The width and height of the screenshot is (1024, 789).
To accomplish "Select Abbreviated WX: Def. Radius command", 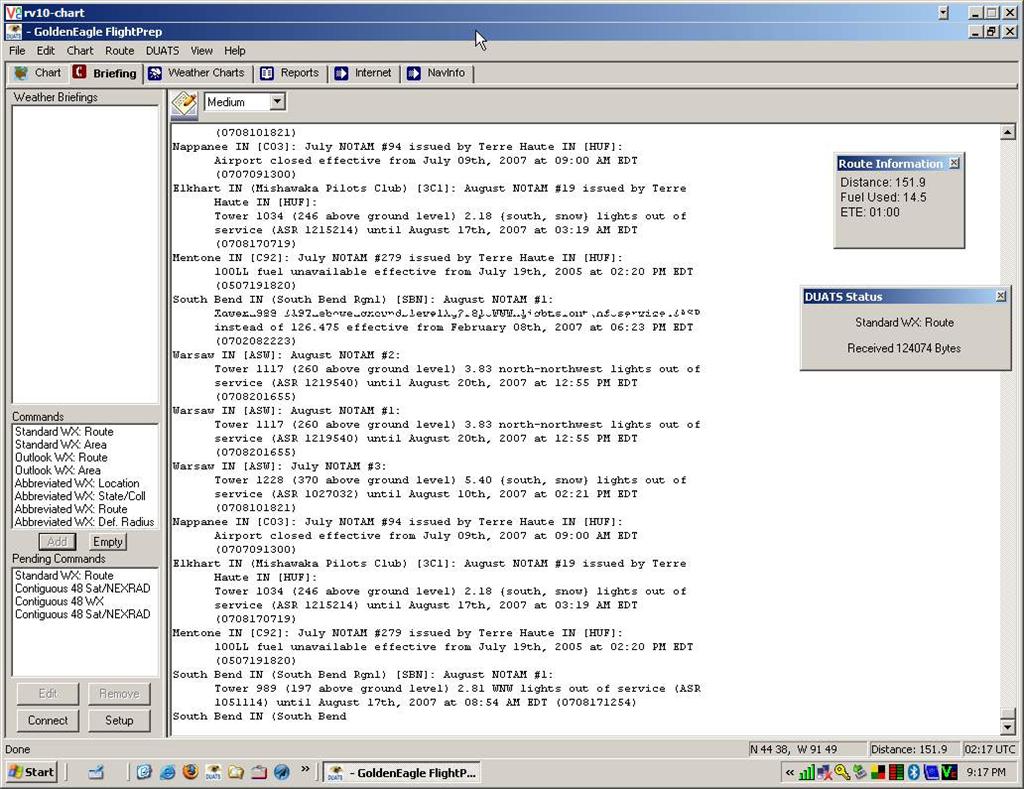I will 84,522.
